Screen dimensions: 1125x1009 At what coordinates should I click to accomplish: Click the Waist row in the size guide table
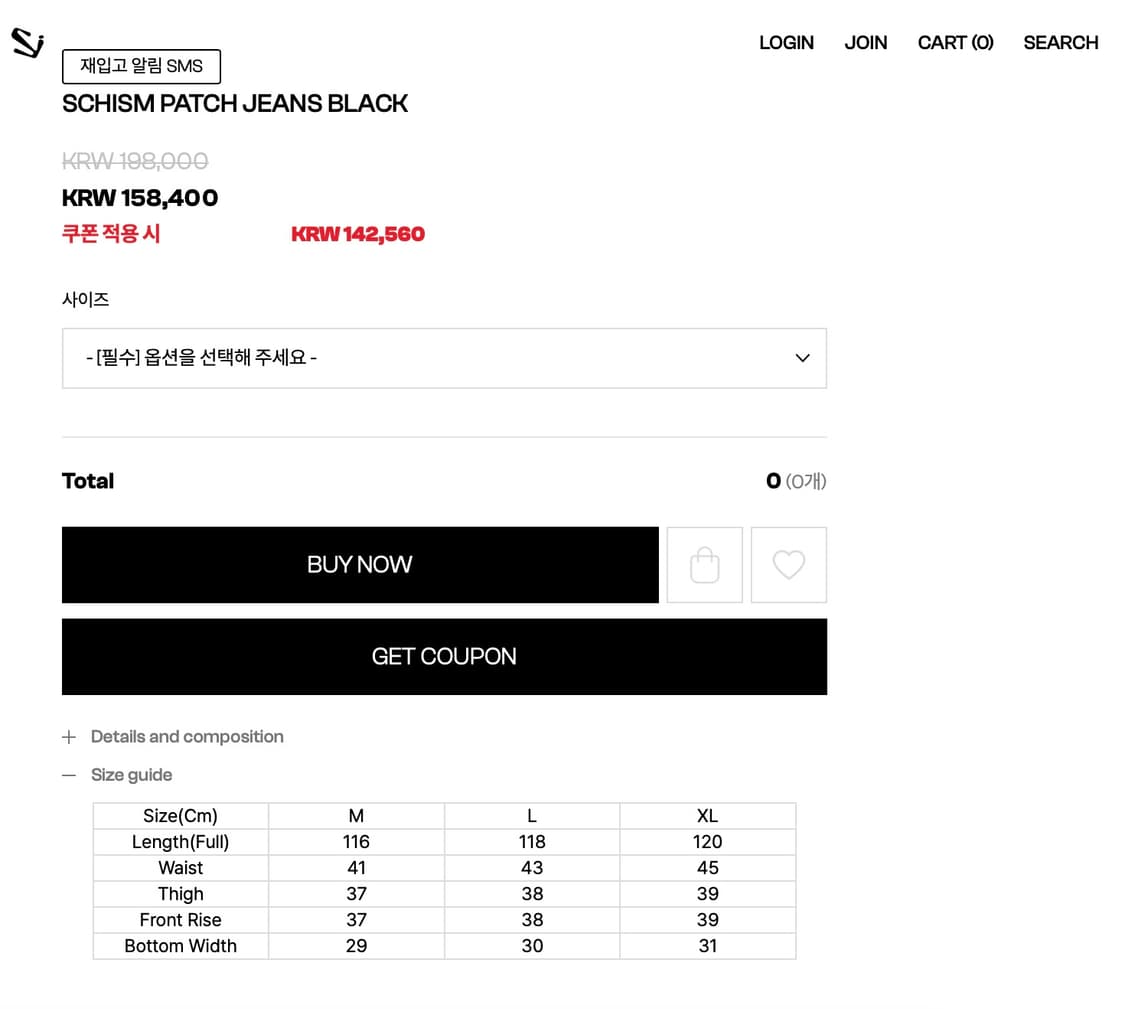pyautogui.click(x=180, y=867)
